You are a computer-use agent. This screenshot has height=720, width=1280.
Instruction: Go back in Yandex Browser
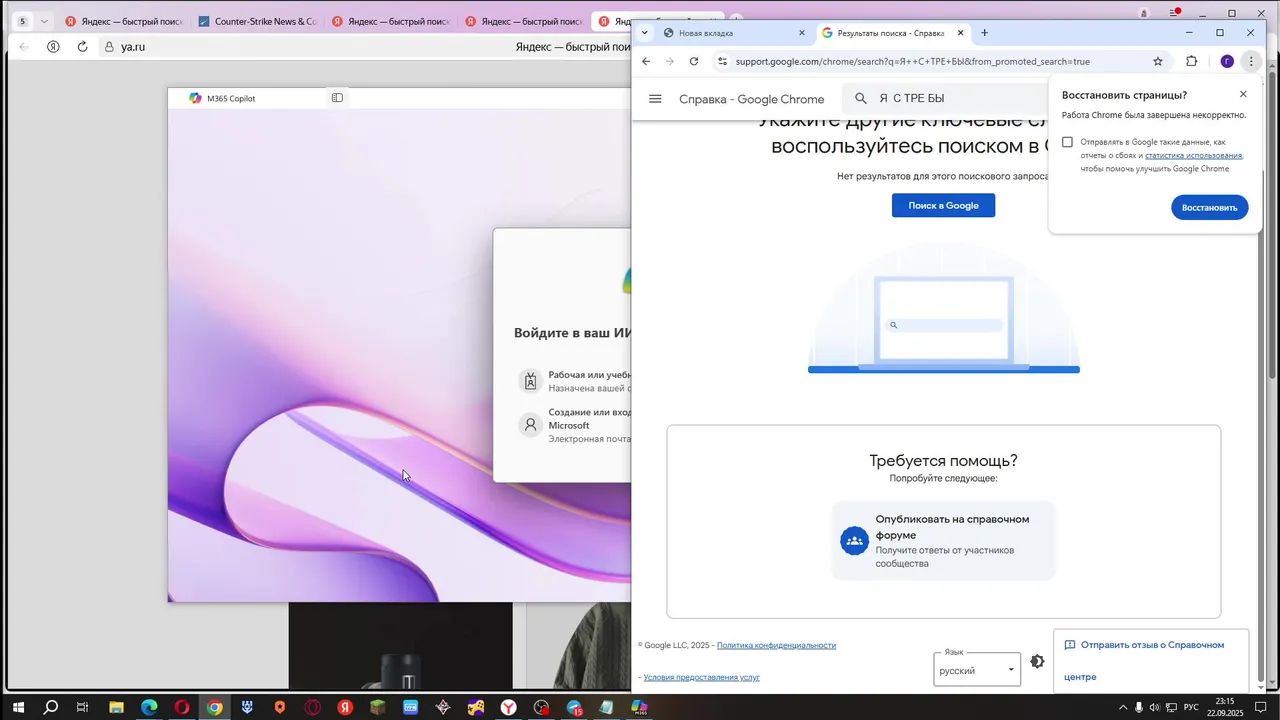[24, 47]
